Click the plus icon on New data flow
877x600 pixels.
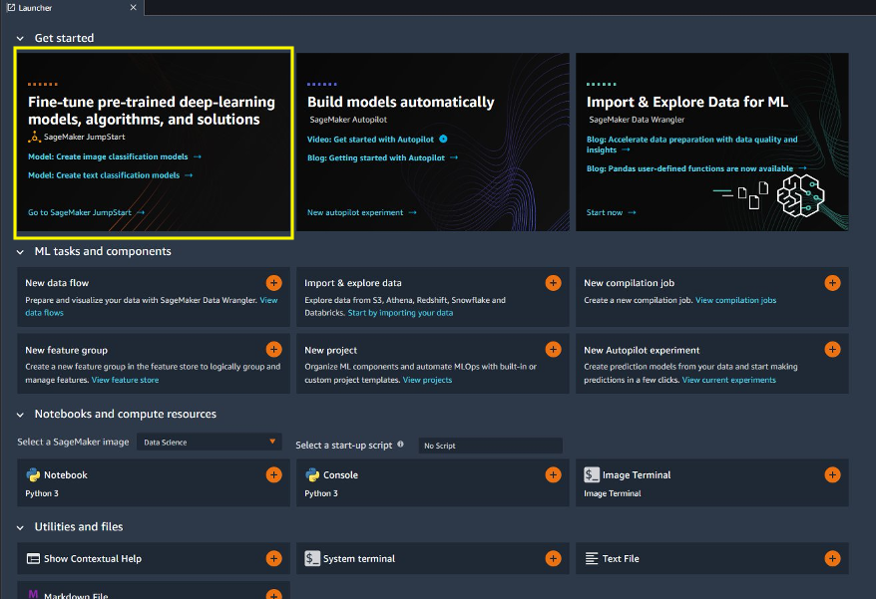pos(274,283)
